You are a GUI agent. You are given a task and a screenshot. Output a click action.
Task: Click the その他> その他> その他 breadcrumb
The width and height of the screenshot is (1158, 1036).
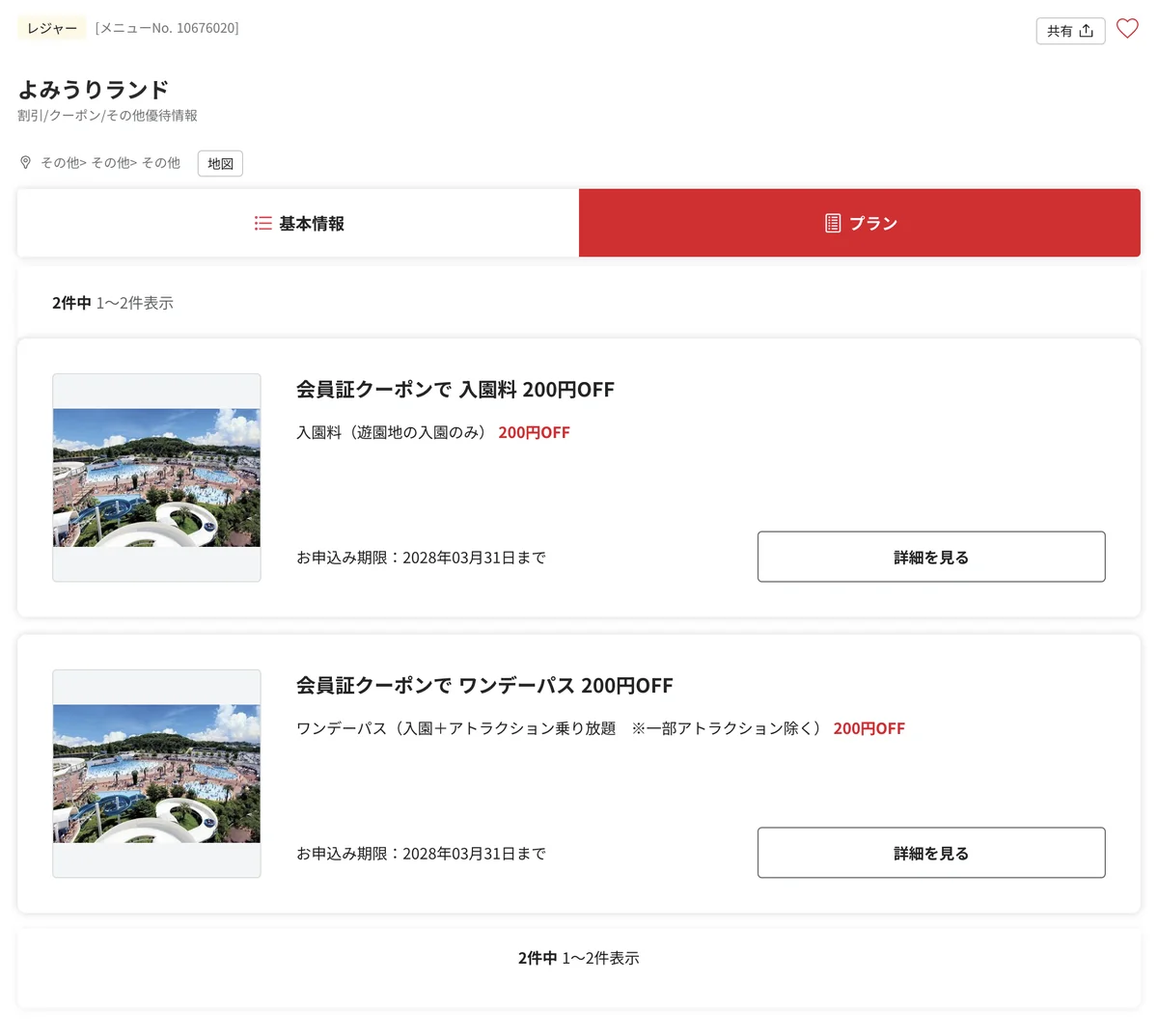(x=110, y=163)
